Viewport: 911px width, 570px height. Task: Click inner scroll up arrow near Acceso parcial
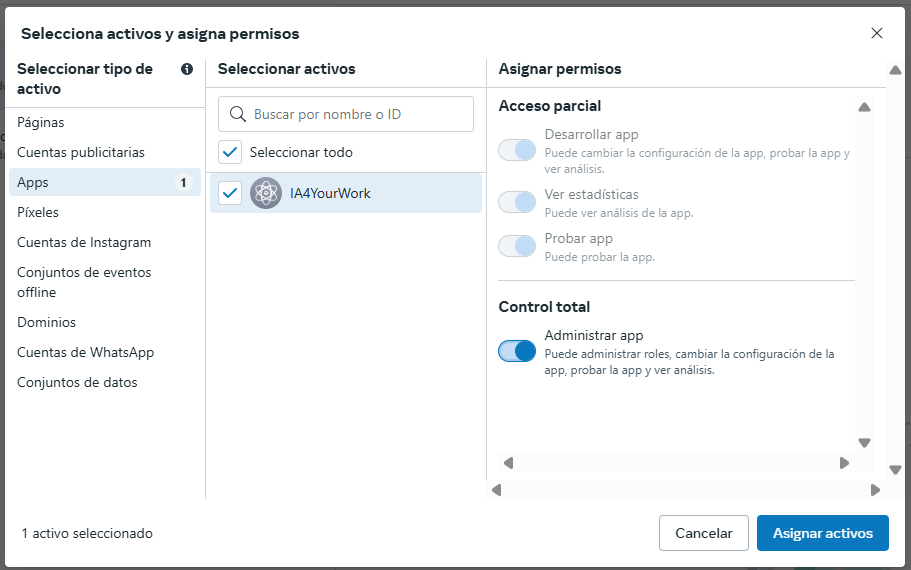point(865,107)
